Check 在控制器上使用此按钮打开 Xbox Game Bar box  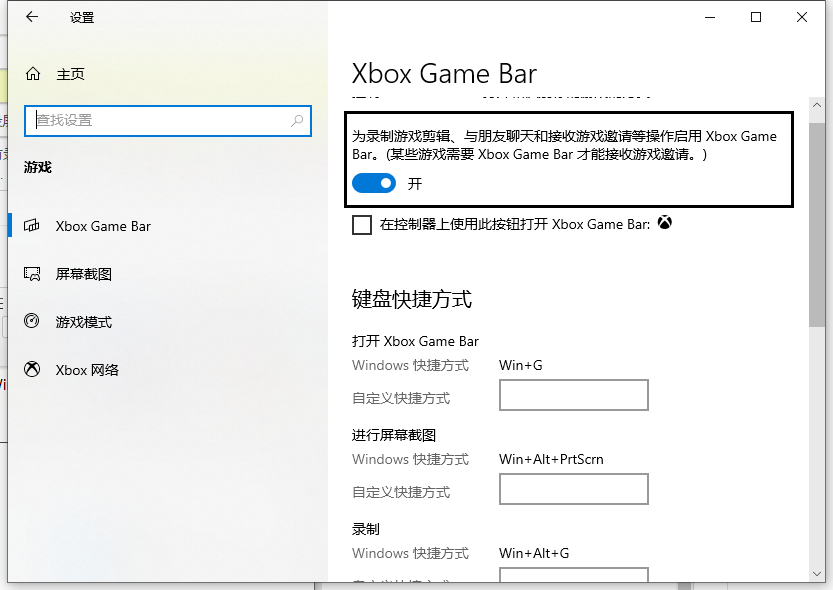[x=362, y=225]
